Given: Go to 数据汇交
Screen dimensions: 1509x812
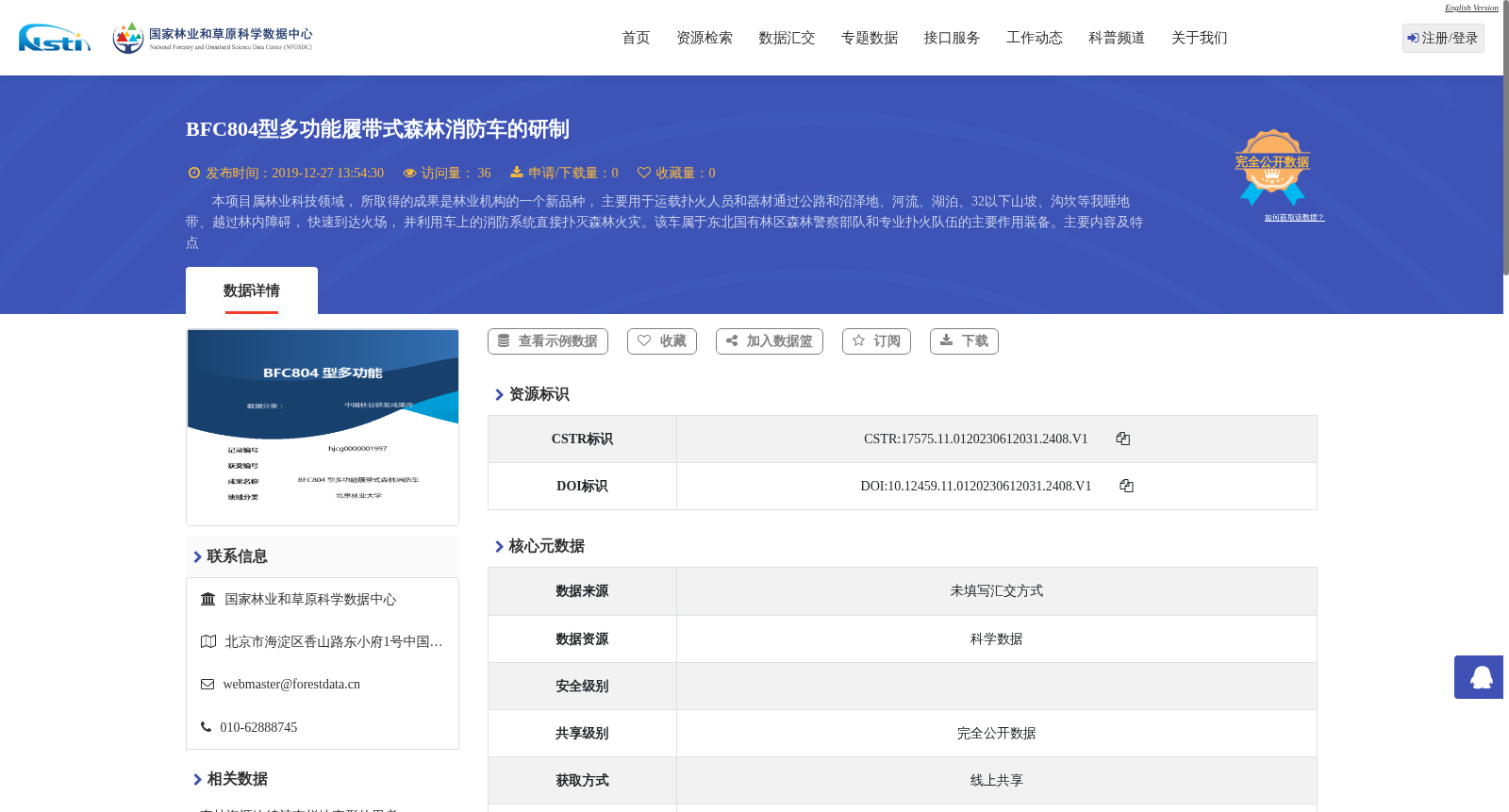Looking at the screenshot, I should (x=787, y=38).
